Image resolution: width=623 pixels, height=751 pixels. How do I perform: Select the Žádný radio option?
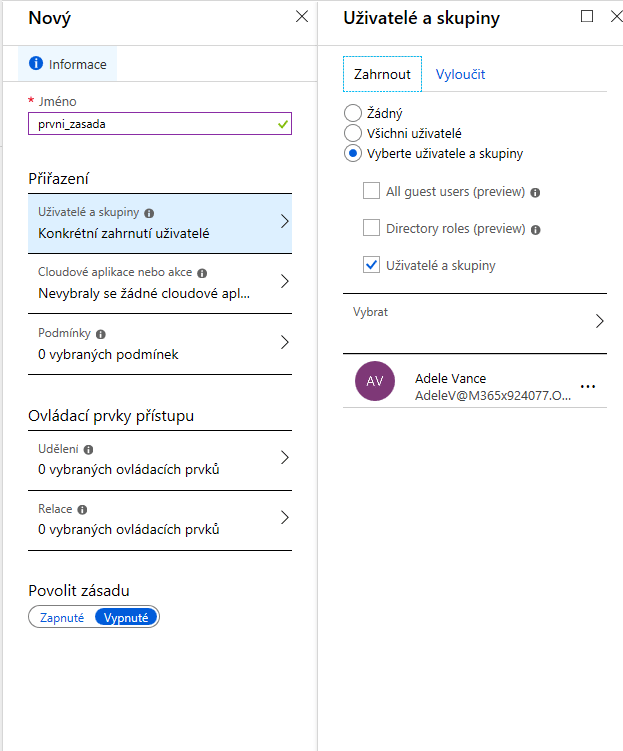(352, 114)
